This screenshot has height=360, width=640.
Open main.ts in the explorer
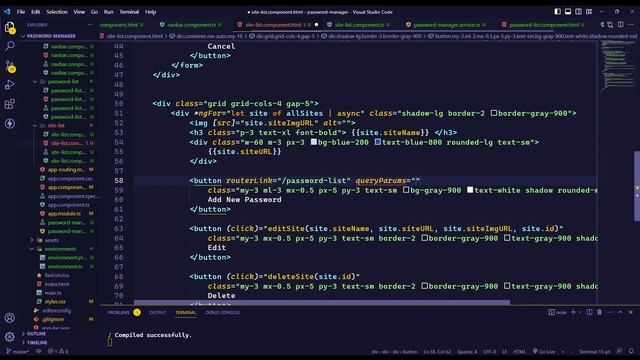coord(53,293)
